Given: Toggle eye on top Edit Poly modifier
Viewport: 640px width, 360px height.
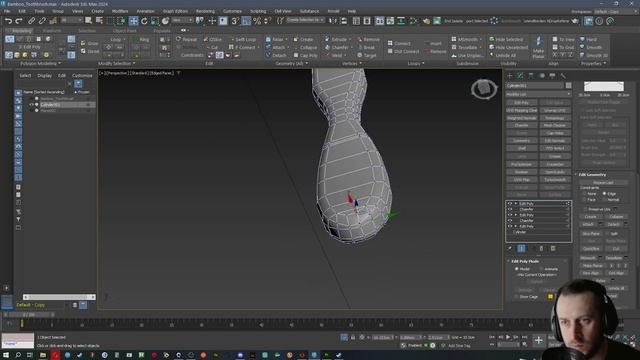Looking at the screenshot, I should [x=510, y=203].
